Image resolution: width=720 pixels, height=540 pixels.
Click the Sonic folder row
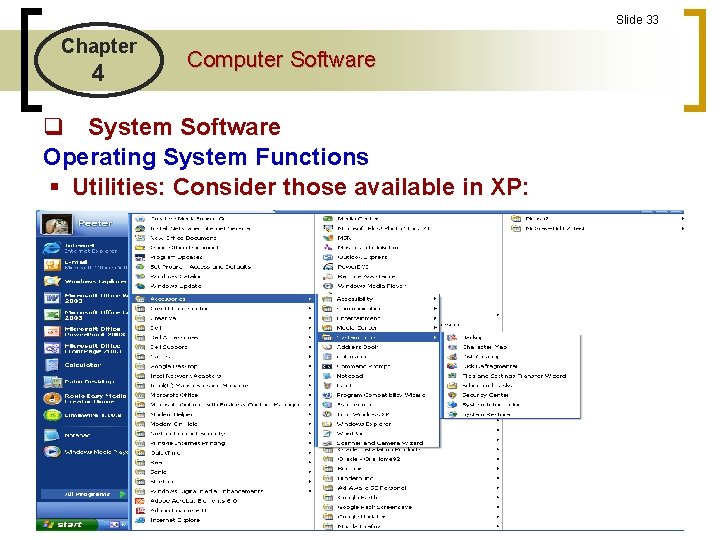(x=223, y=472)
